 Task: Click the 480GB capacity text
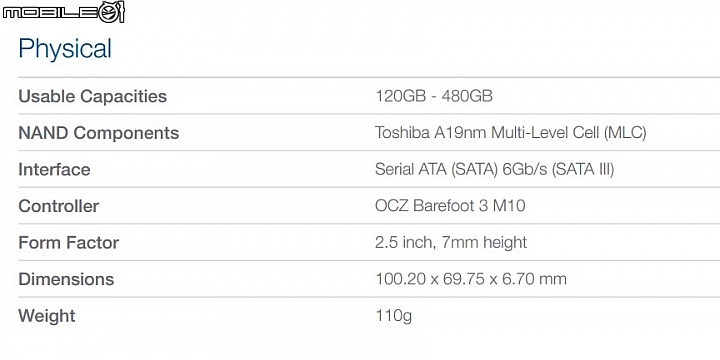tap(467, 96)
